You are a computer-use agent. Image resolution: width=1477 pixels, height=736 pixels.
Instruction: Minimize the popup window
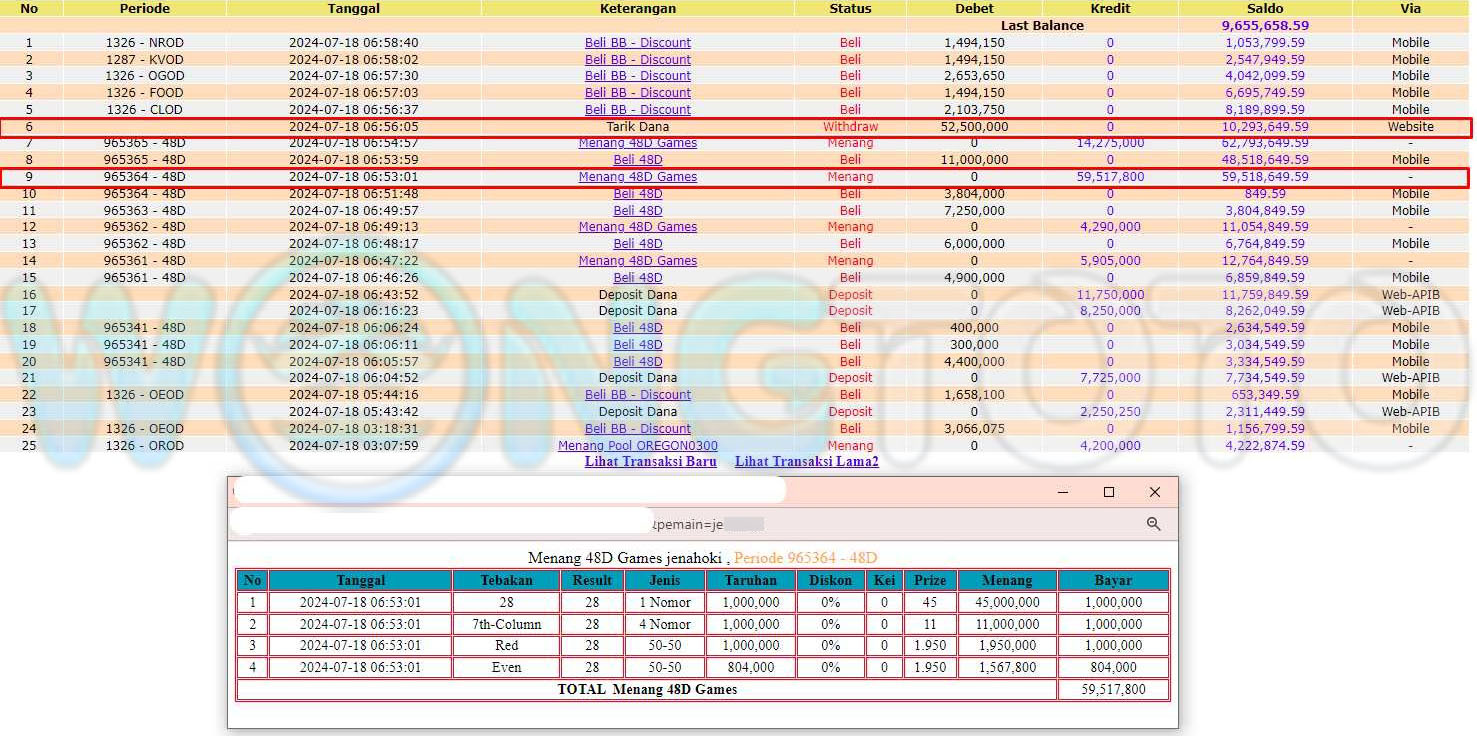[1063, 492]
